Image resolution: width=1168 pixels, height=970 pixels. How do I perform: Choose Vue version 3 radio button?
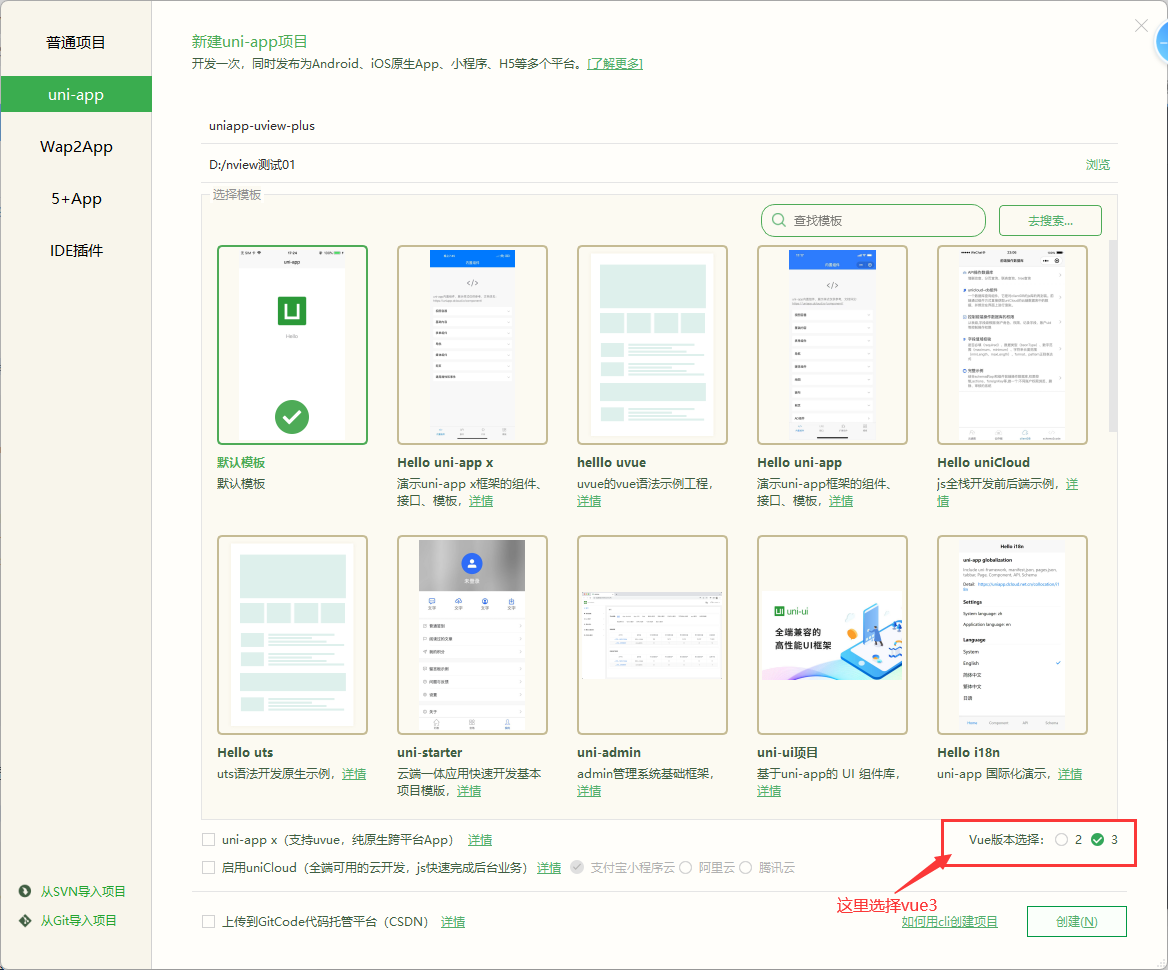[x=1097, y=840]
